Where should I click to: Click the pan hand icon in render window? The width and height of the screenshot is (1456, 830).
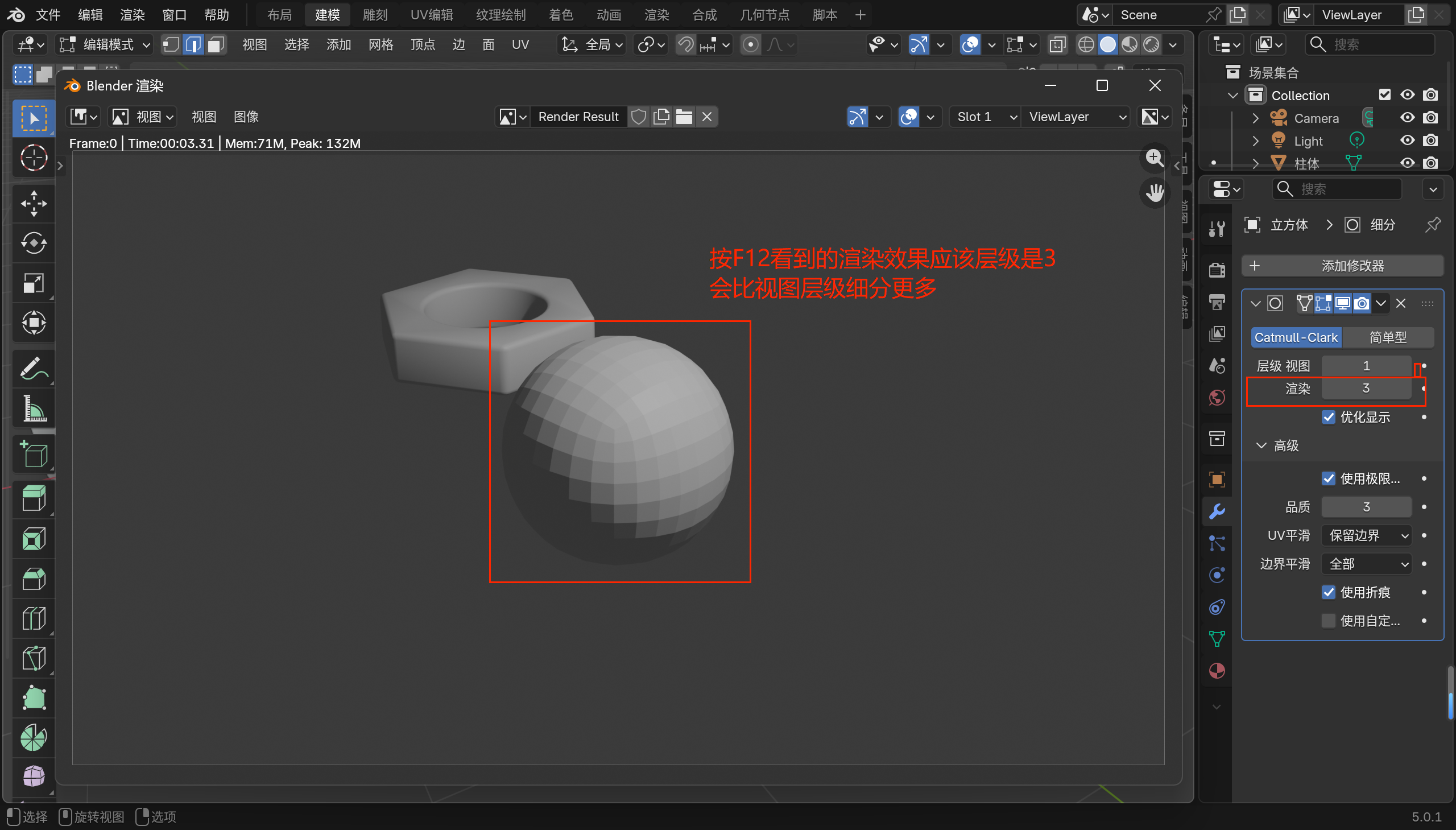[x=1155, y=193]
